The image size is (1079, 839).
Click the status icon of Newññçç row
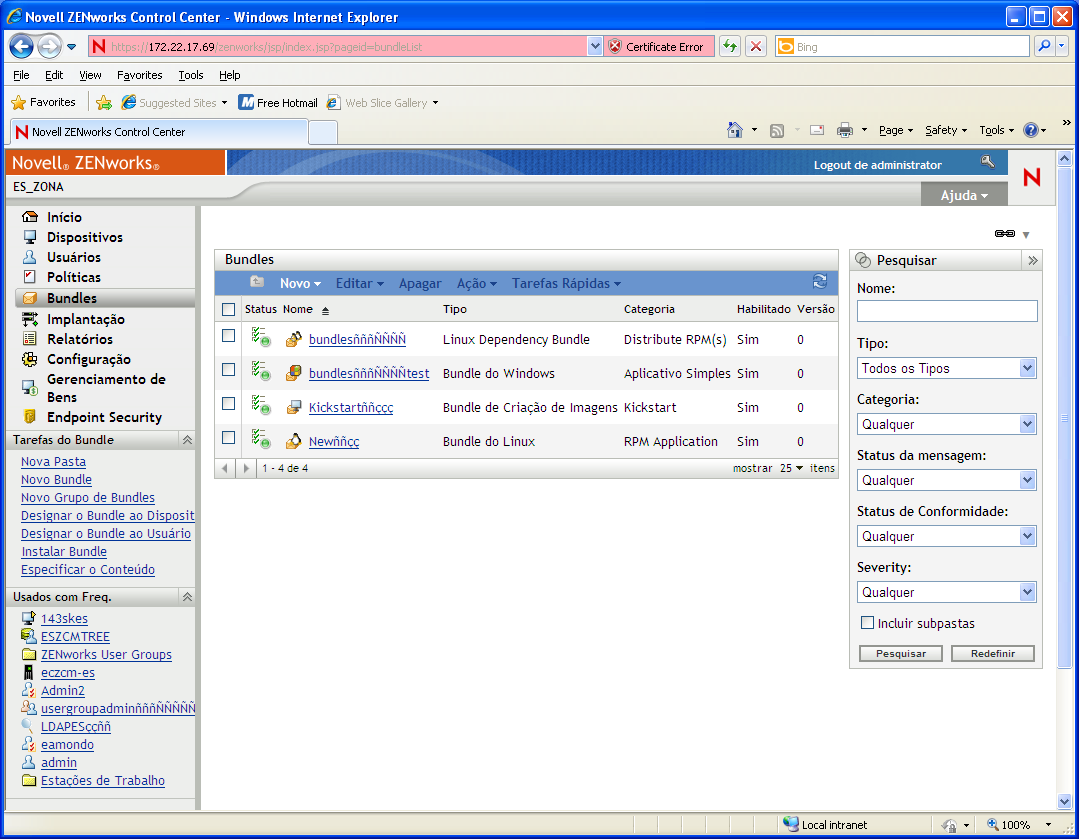(260, 439)
